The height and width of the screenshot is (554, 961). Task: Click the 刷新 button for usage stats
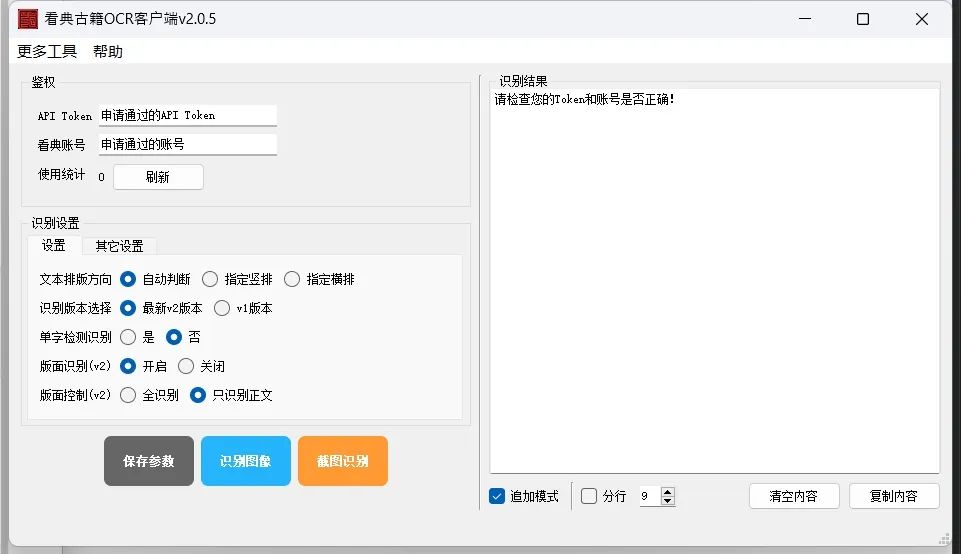158,177
